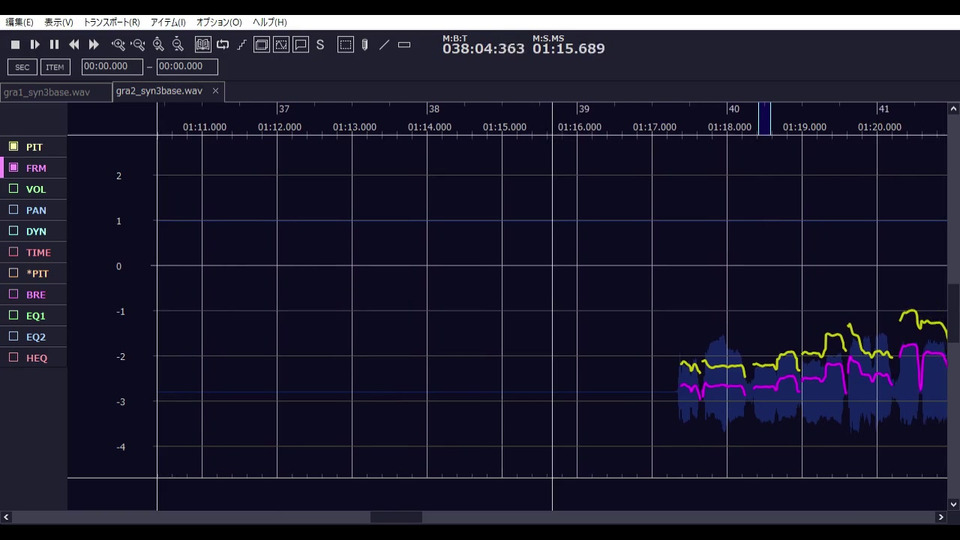
Task: Stop playback with the stop button
Action: [15, 45]
